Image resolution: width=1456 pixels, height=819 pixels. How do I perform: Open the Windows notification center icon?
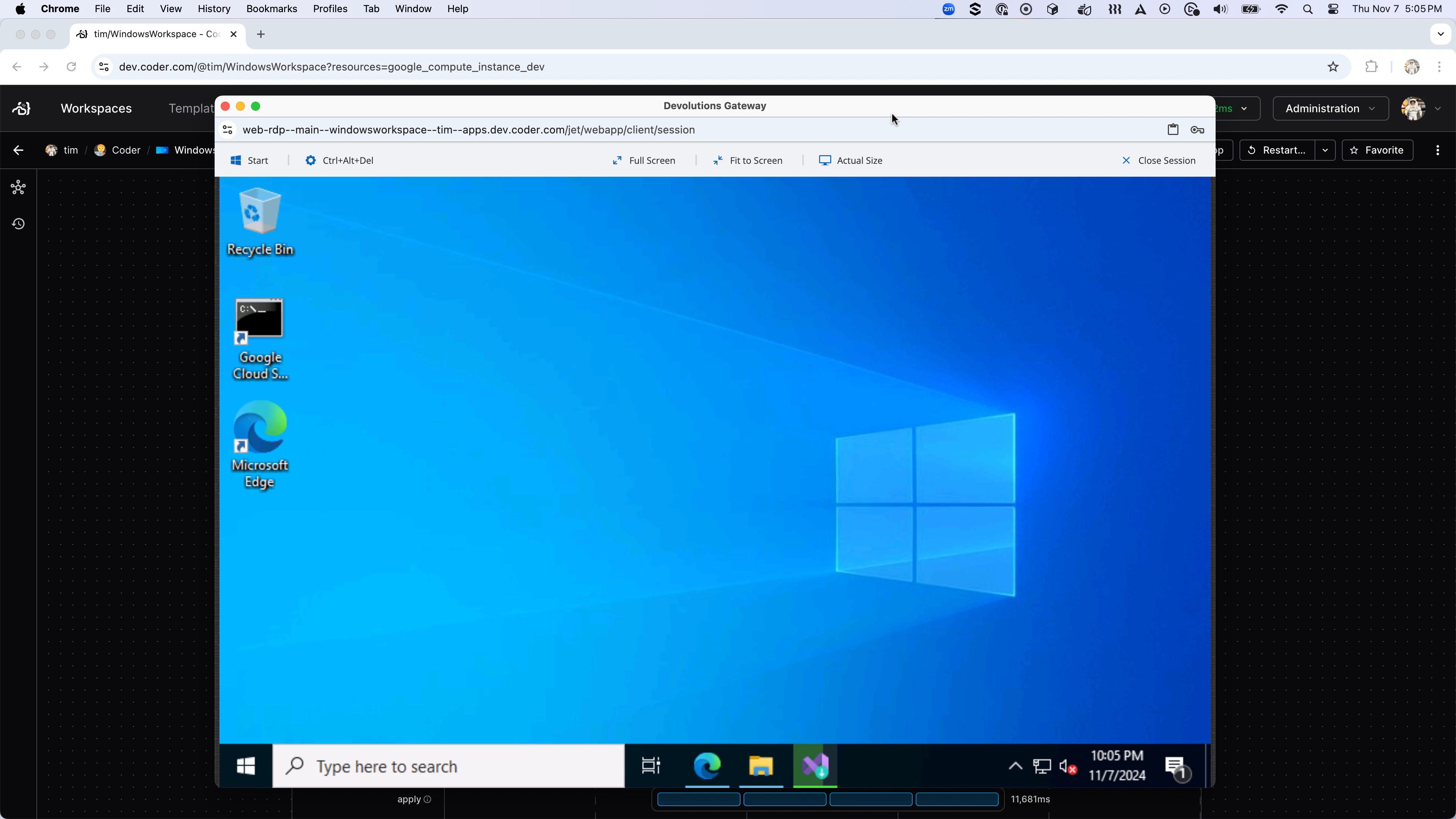coord(1177,768)
